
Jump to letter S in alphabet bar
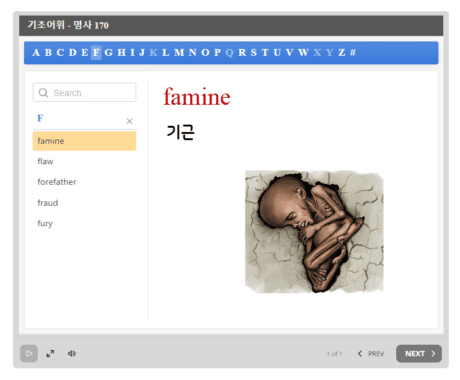pyautogui.click(x=254, y=53)
